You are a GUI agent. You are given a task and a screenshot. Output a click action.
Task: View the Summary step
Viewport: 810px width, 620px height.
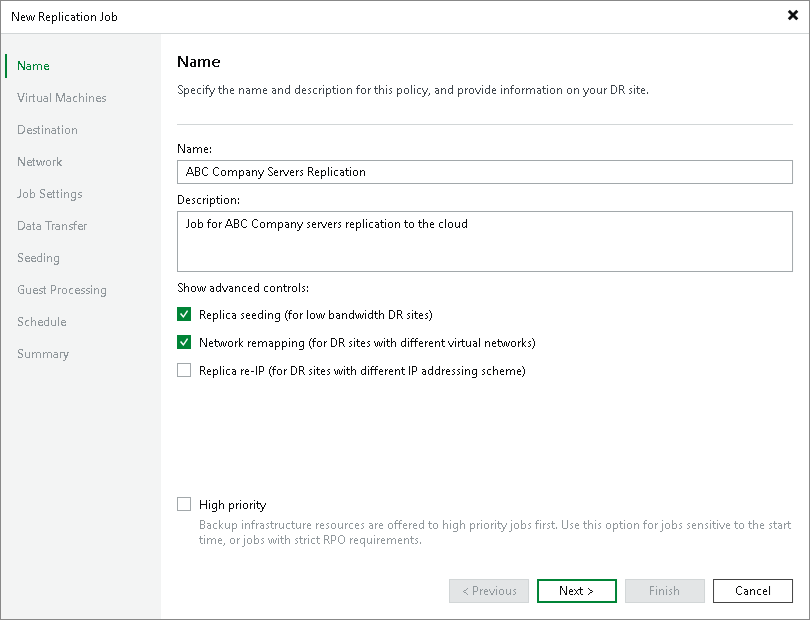coord(43,354)
